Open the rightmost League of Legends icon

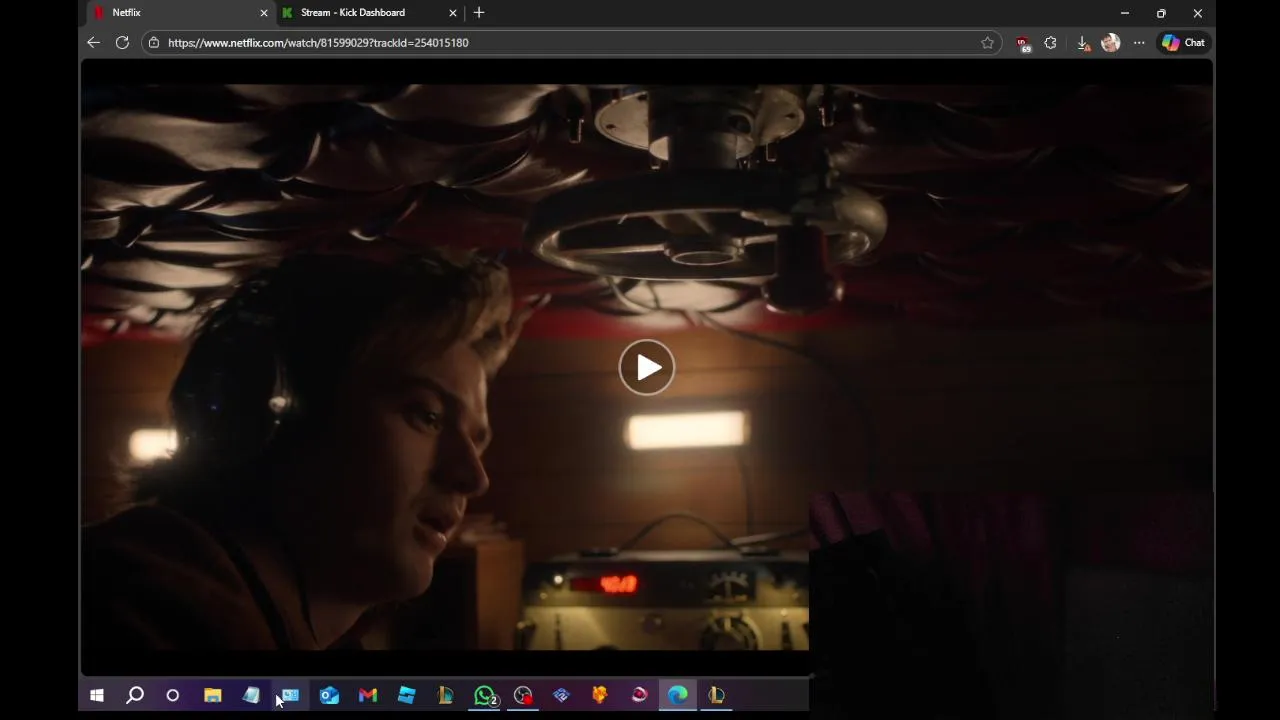point(716,695)
